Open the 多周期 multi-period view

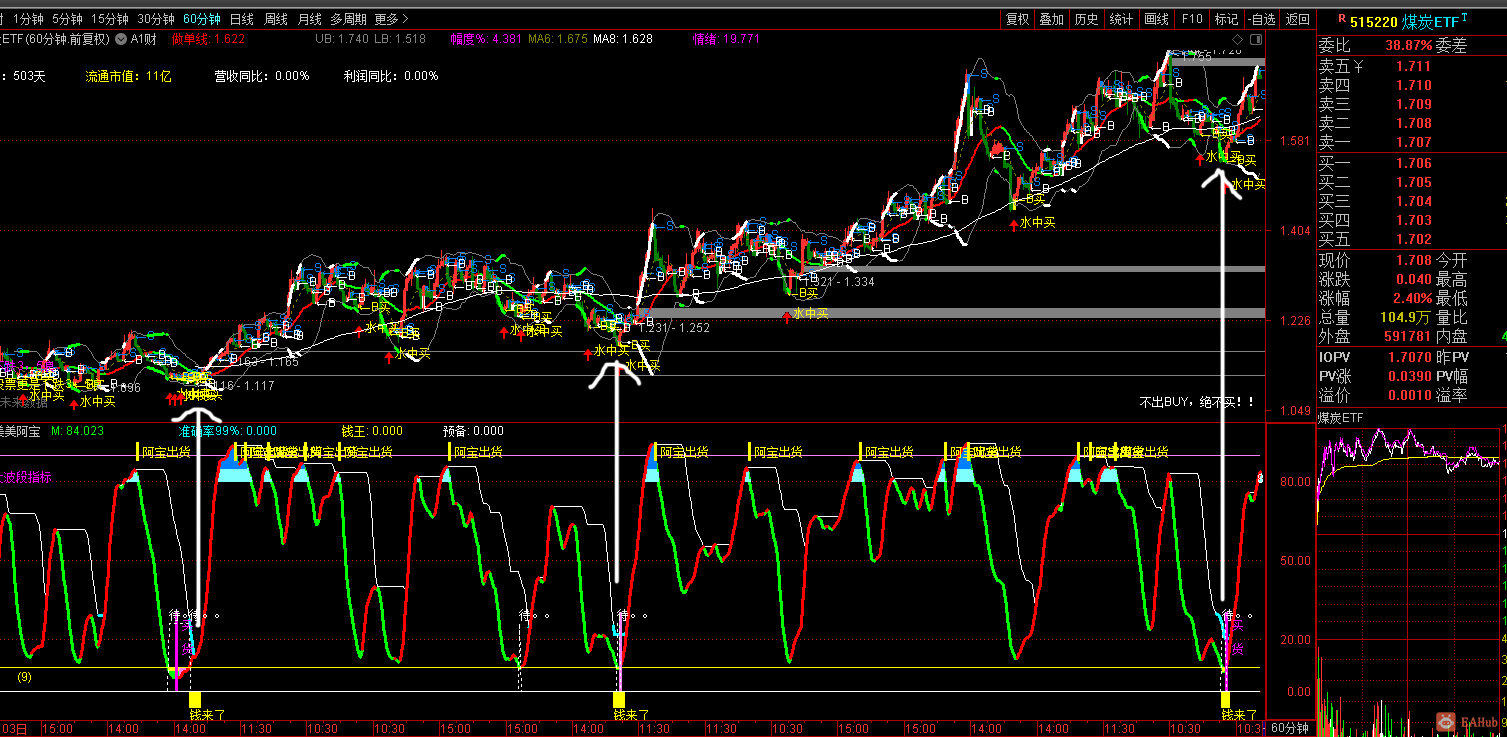tap(349, 19)
